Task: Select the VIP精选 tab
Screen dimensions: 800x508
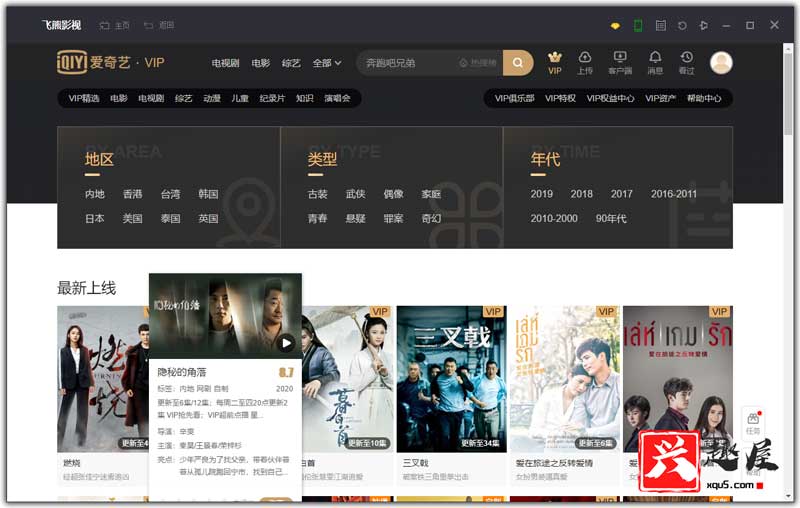Action: tap(84, 98)
